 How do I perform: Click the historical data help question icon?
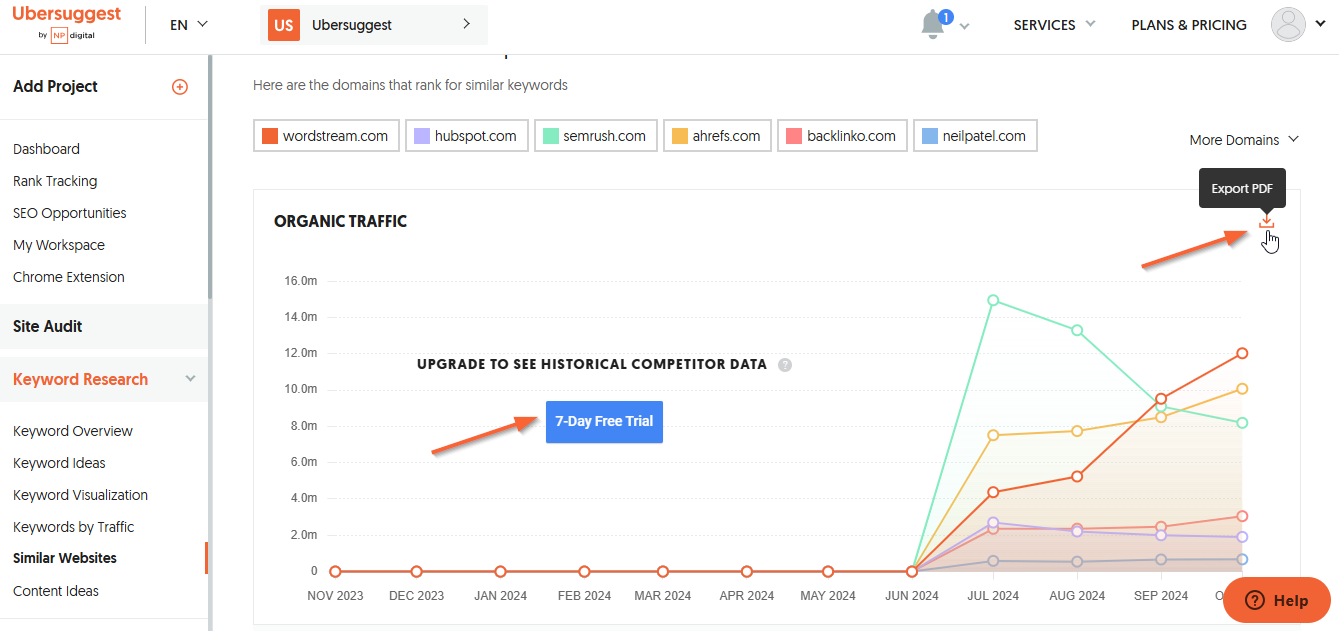(x=785, y=365)
